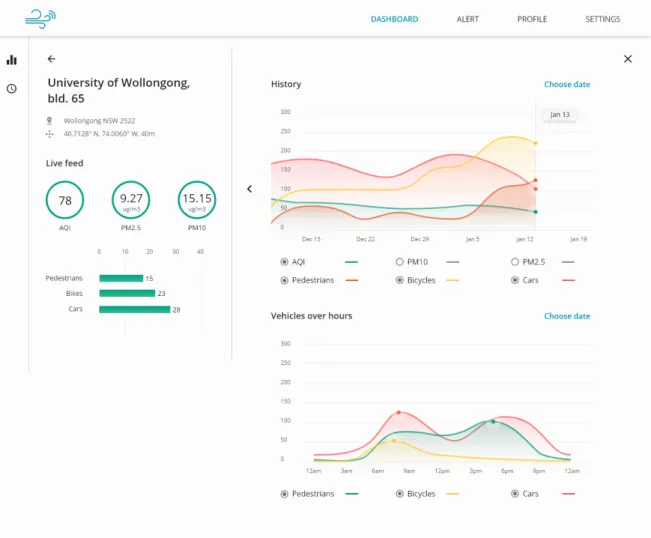651x538 pixels.
Task: Close the detail panel with X
Action: (x=628, y=59)
